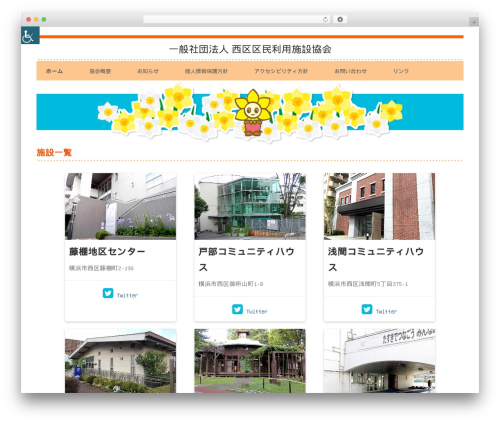Click the 浅間コミュニティハウス brick building photo

coord(379,206)
